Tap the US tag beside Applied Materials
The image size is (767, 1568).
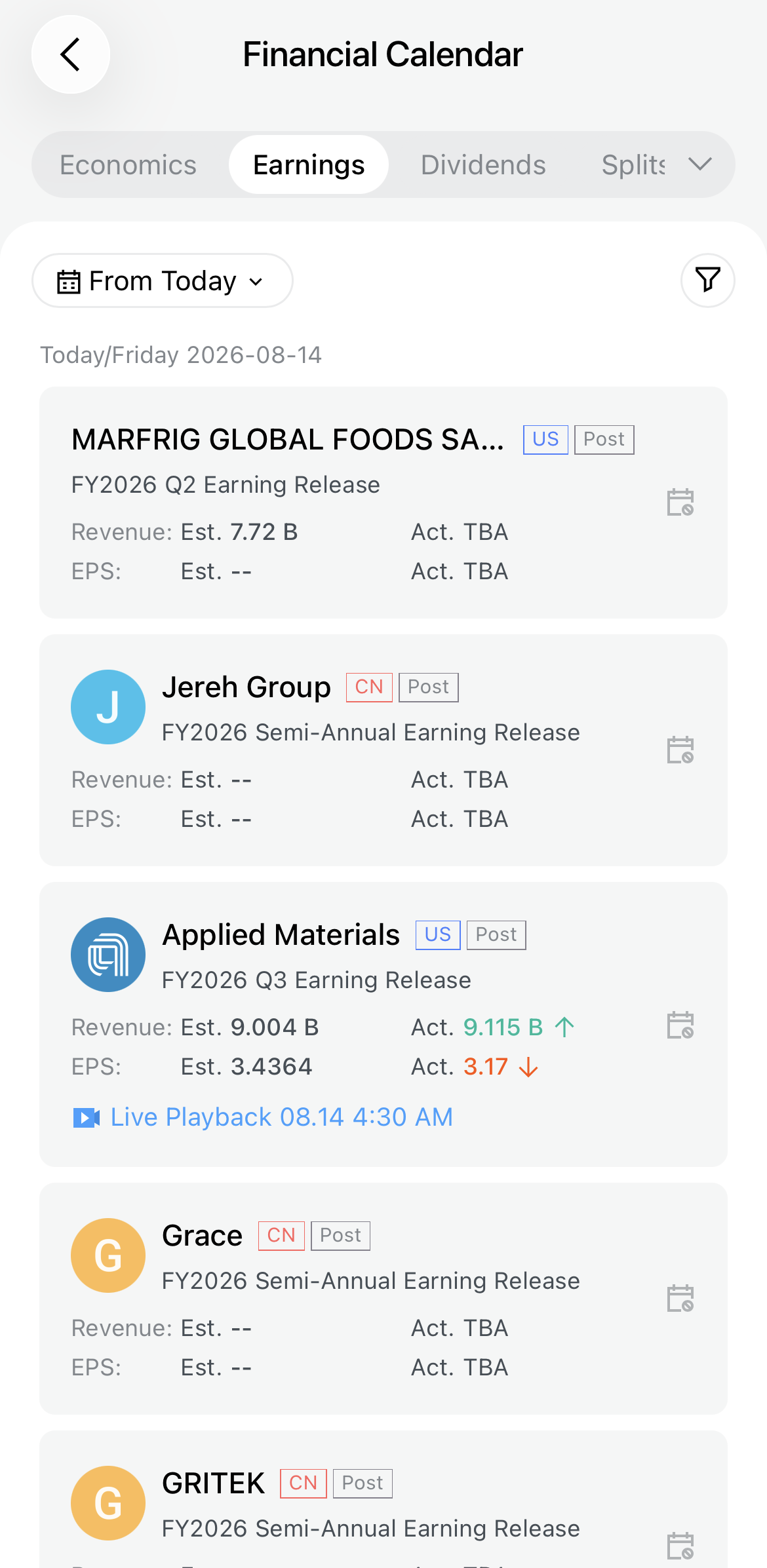438,935
